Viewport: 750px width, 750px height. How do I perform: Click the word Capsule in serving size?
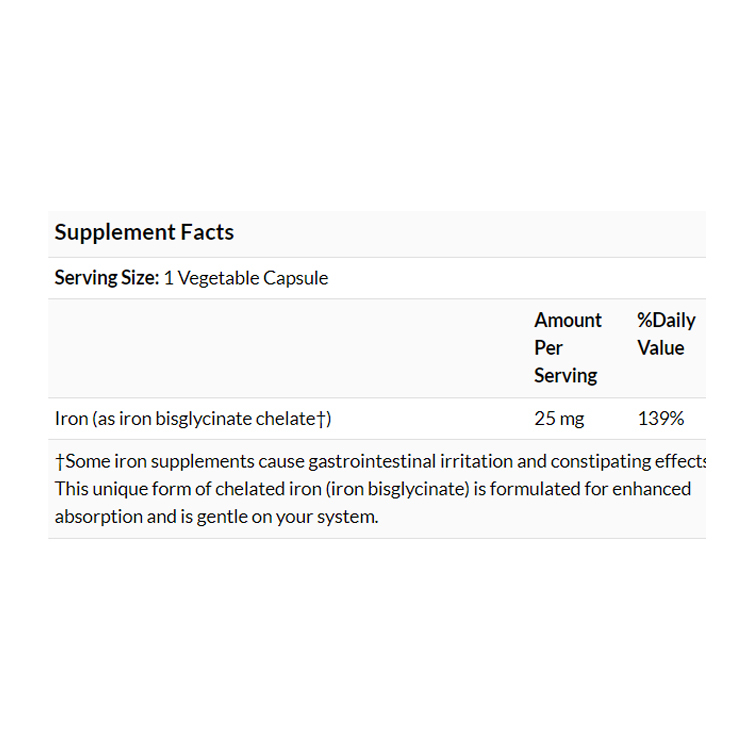pyautogui.click(x=295, y=278)
